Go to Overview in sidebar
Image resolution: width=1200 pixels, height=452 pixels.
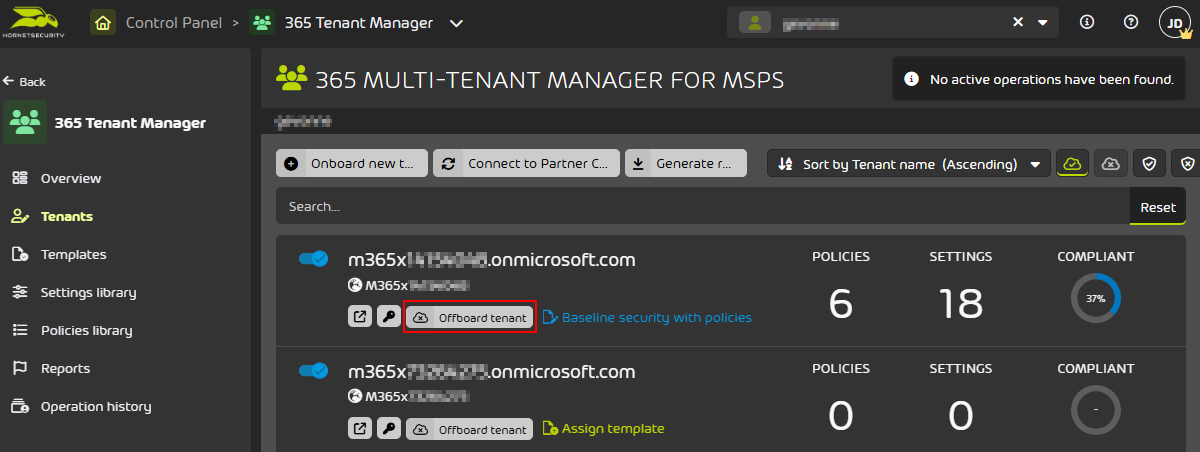pyautogui.click(x=70, y=178)
